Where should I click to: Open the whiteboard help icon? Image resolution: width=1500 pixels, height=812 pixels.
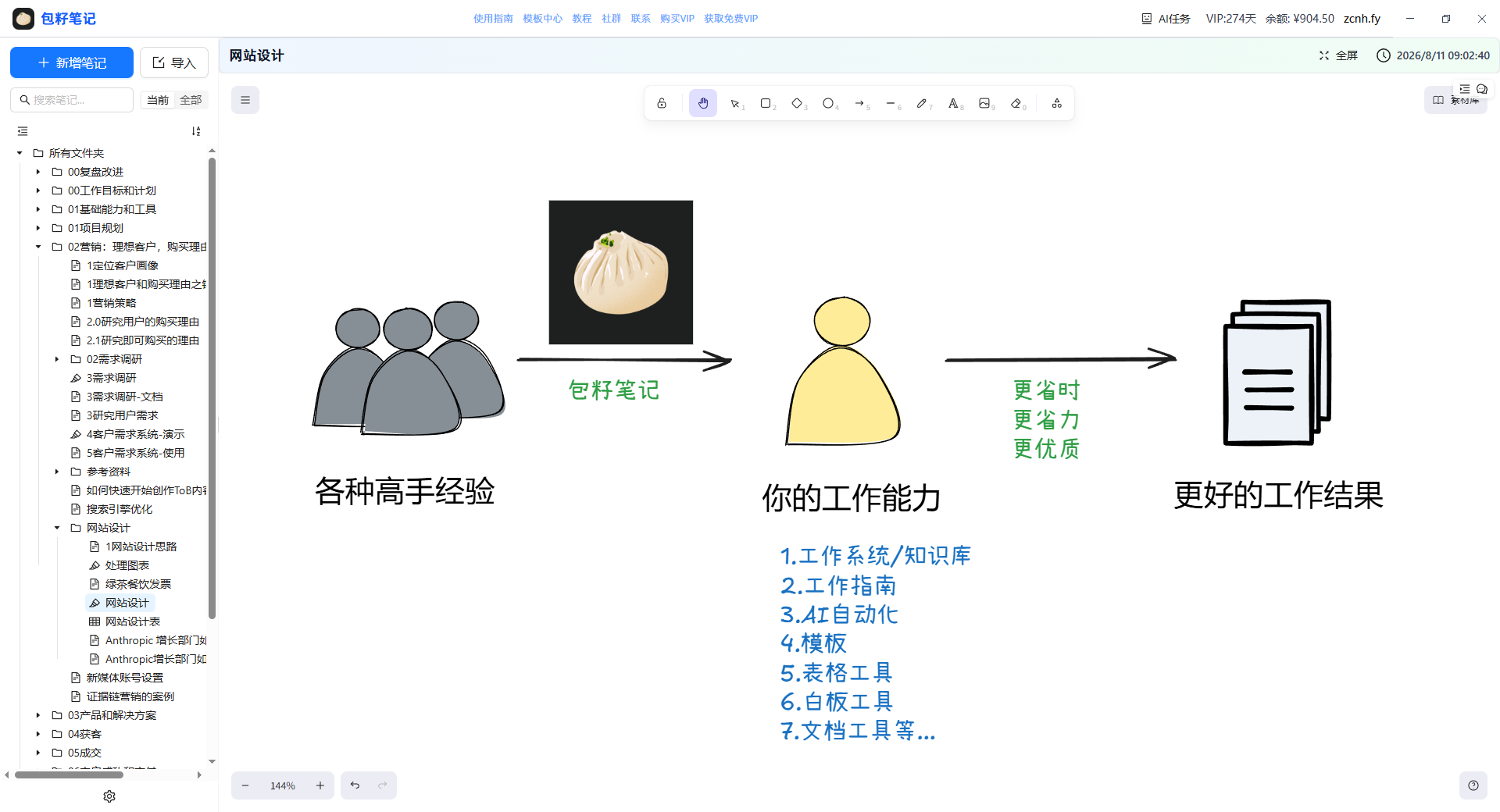pos(1473,785)
